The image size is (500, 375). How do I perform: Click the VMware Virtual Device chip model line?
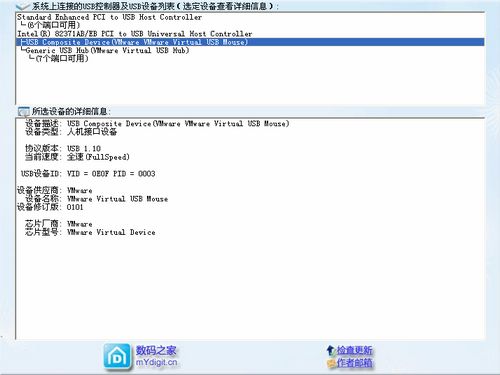90,232
